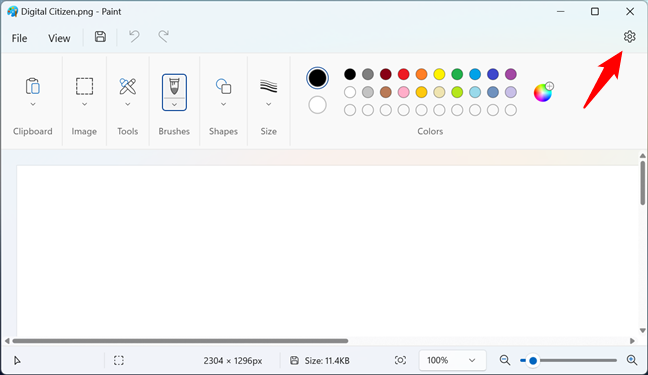Pick the gold palette color
Screen dimensions: 648x375
[x=422, y=92]
